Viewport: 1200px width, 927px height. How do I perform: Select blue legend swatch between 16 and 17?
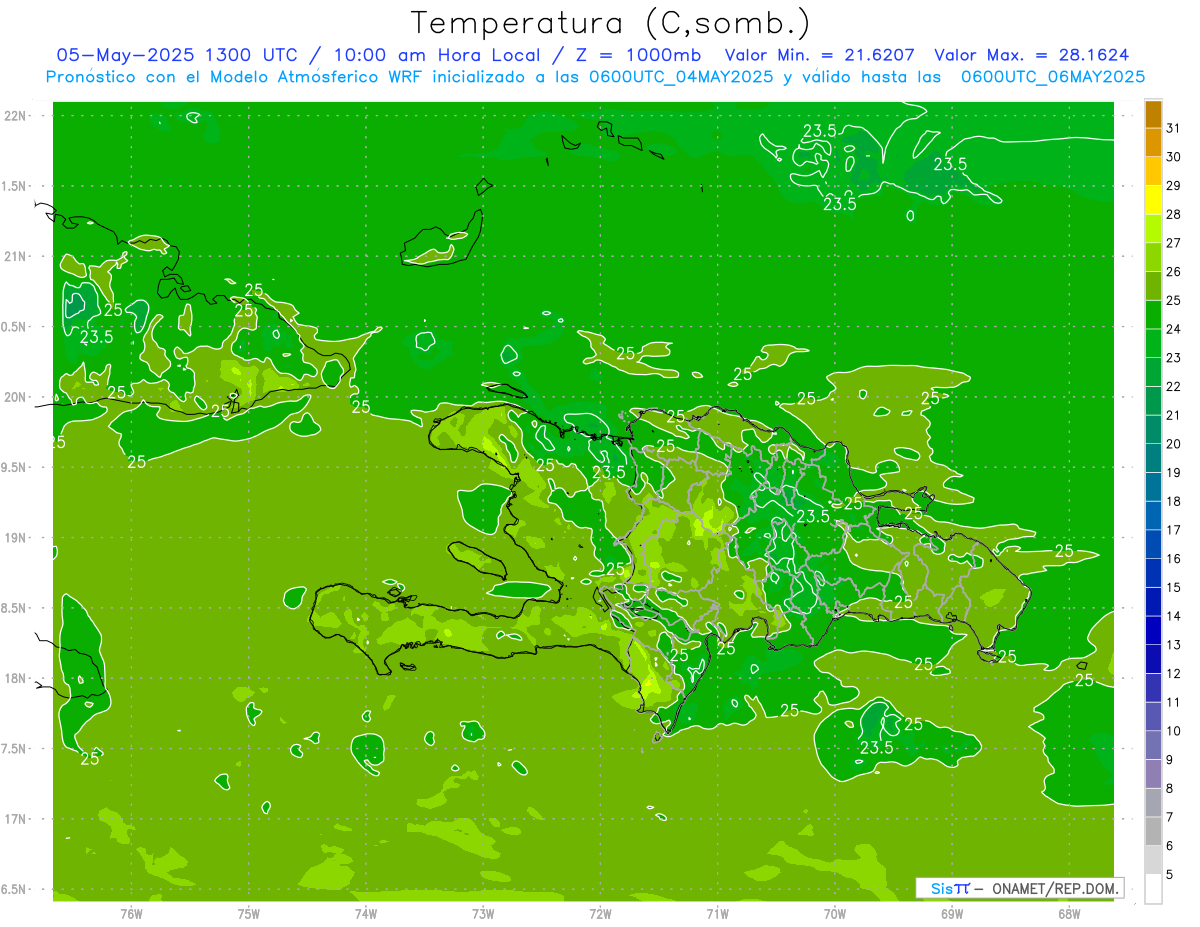click(1153, 543)
